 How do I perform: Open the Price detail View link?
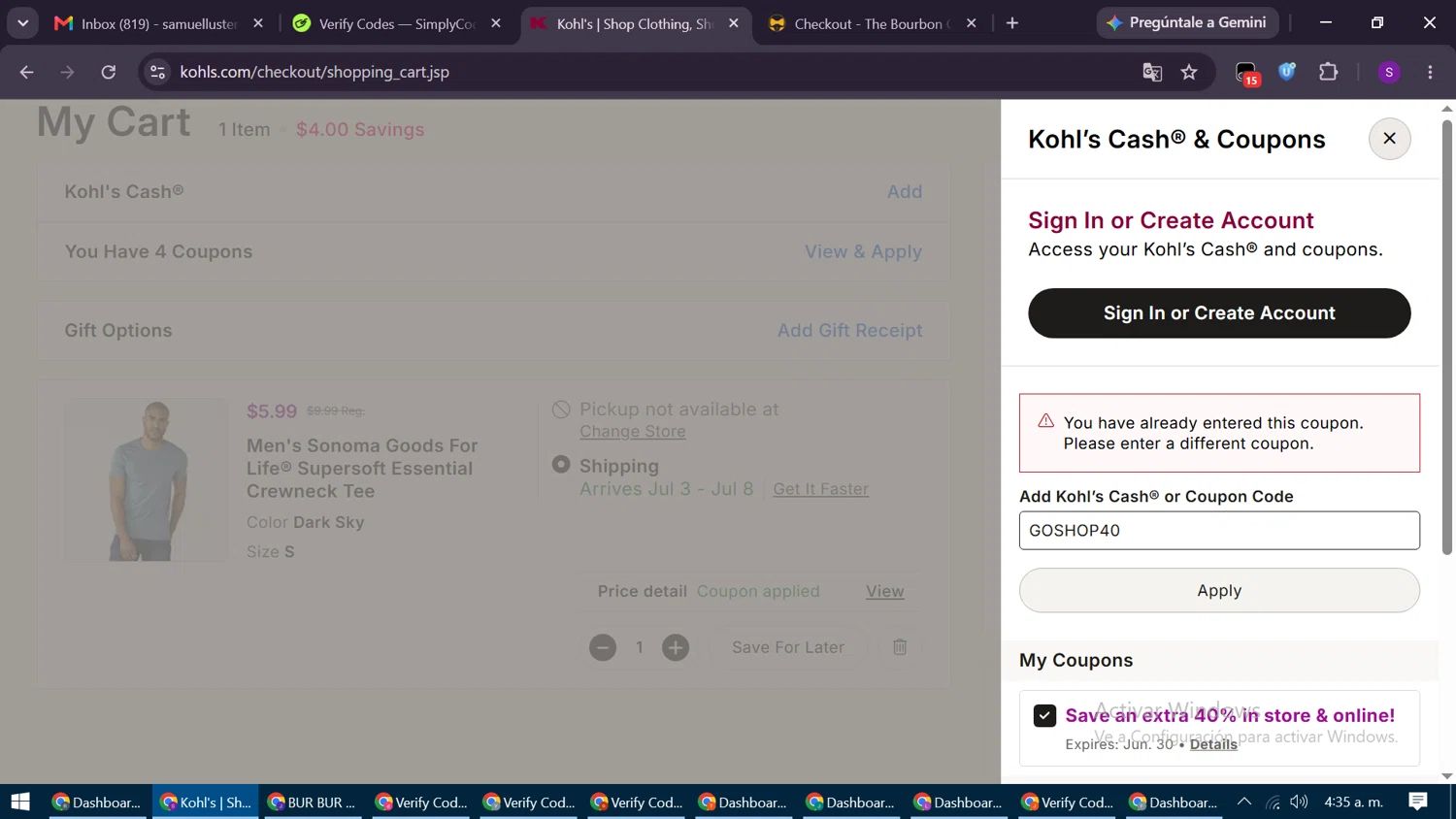point(885,591)
